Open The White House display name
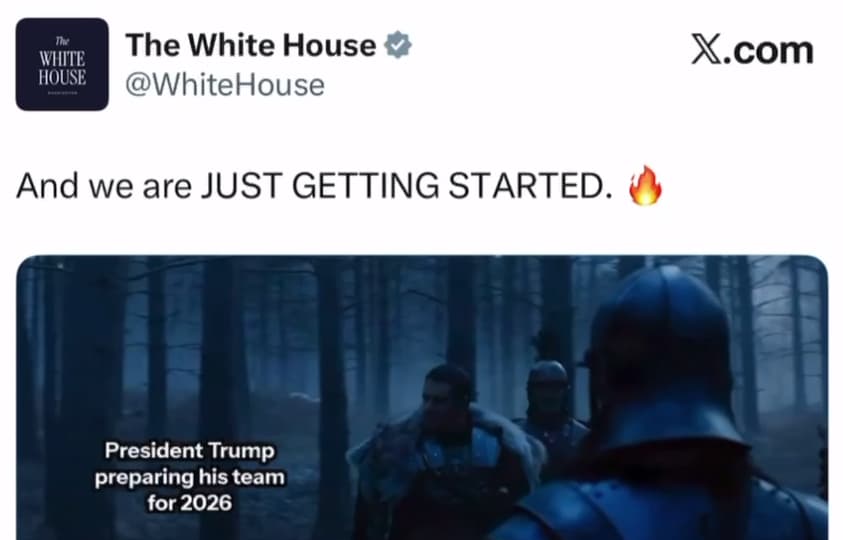The width and height of the screenshot is (843, 540). (x=251, y=45)
